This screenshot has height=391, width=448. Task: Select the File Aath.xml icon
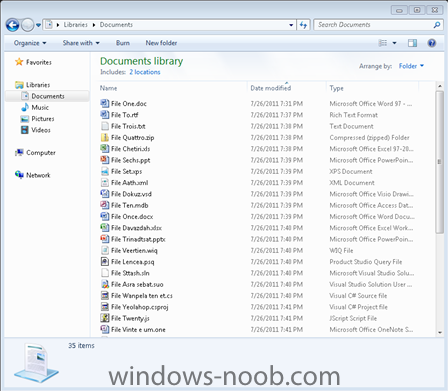[105, 183]
